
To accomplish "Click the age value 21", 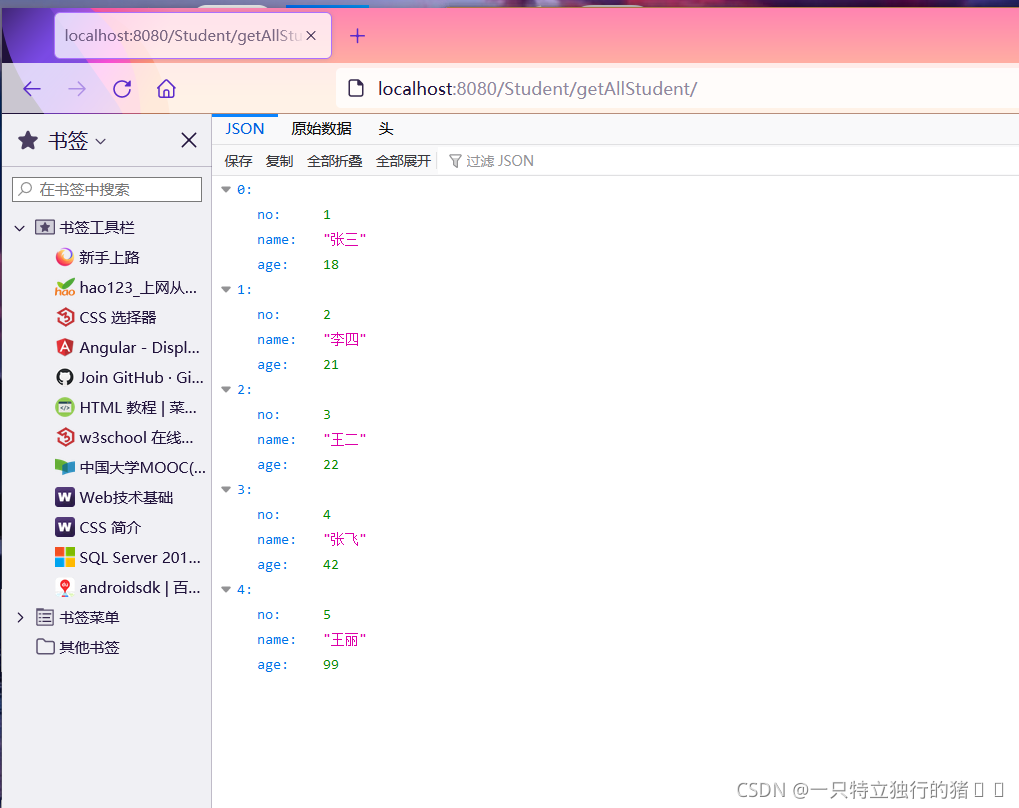I will (x=331, y=365).
